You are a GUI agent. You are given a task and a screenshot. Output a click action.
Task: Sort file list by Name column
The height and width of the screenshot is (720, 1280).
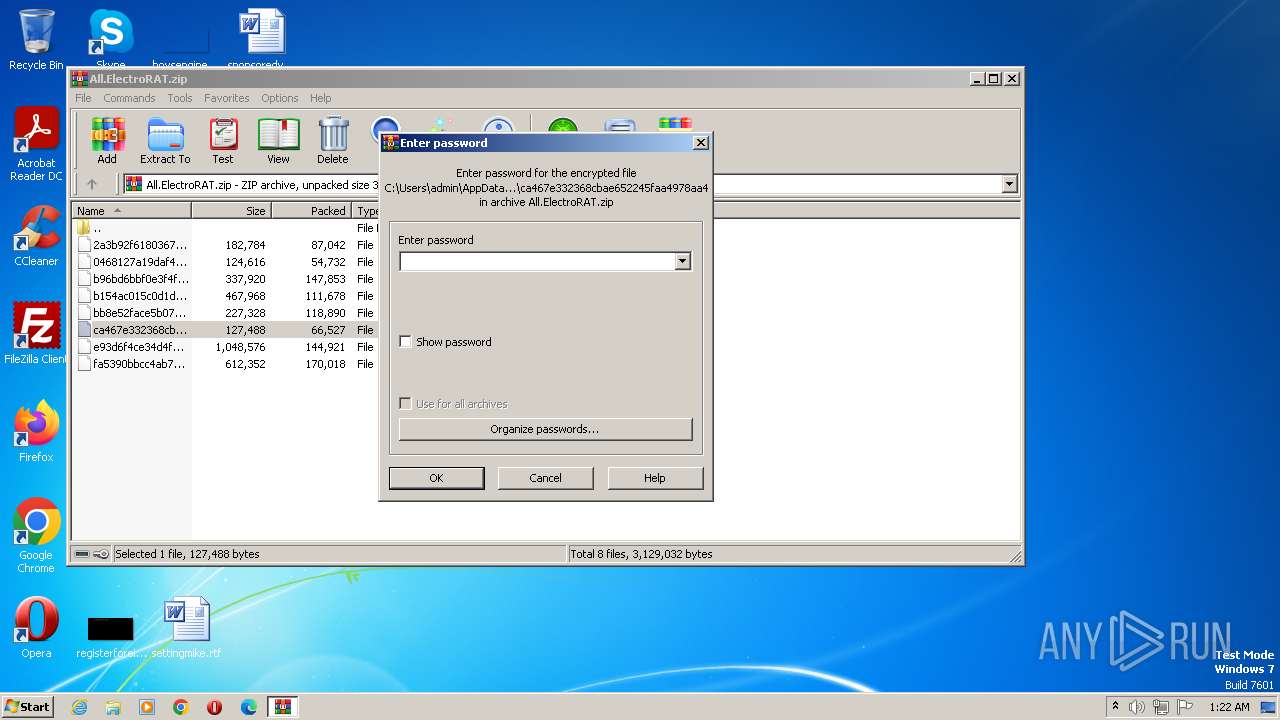click(x=132, y=211)
